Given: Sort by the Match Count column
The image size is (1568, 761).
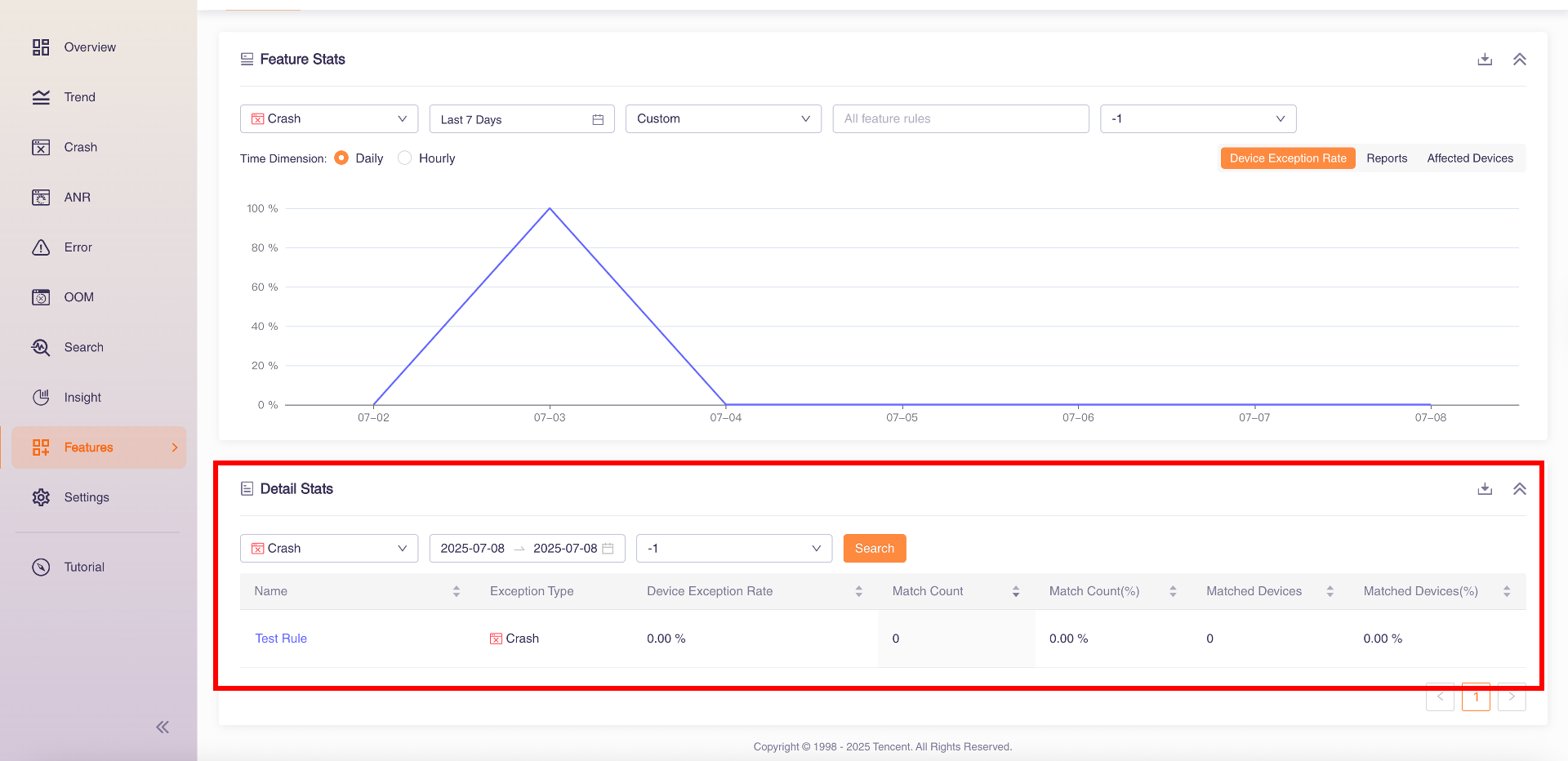Looking at the screenshot, I should point(1016,591).
